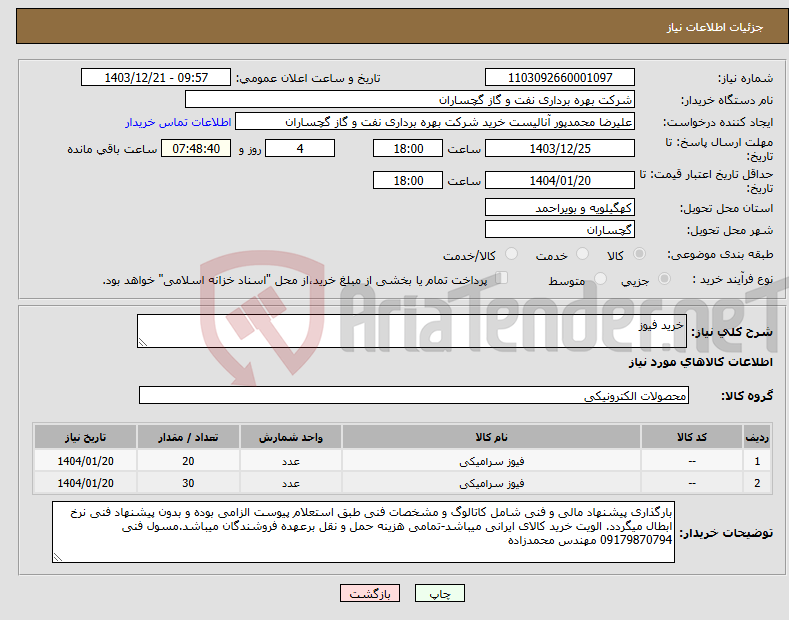Click response deadline date 1403/12/25
This screenshot has height=620, width=789.
click(560, 148)
